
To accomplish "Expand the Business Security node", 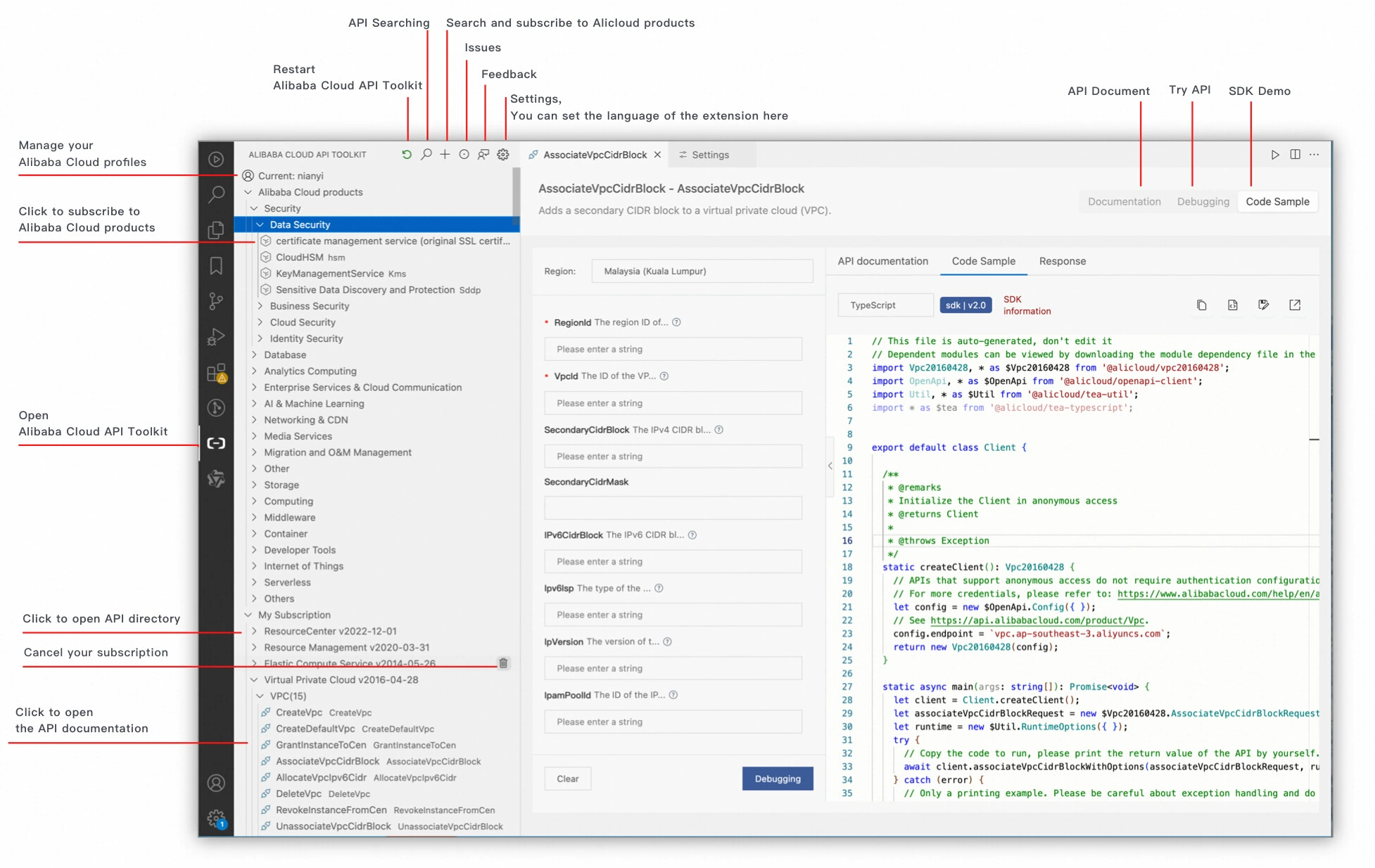I will [260, 306].
